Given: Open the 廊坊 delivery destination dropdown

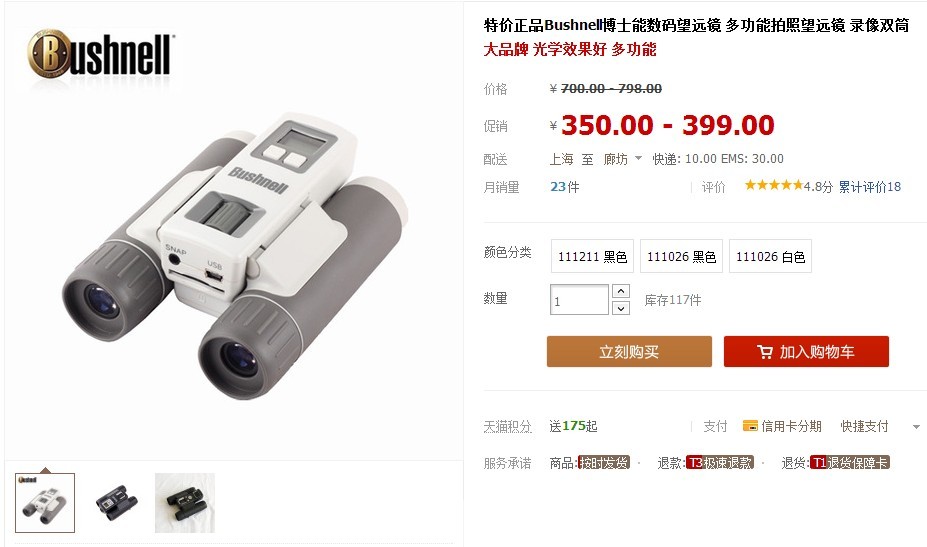Looking at the screenshot, I should point(623,158).
